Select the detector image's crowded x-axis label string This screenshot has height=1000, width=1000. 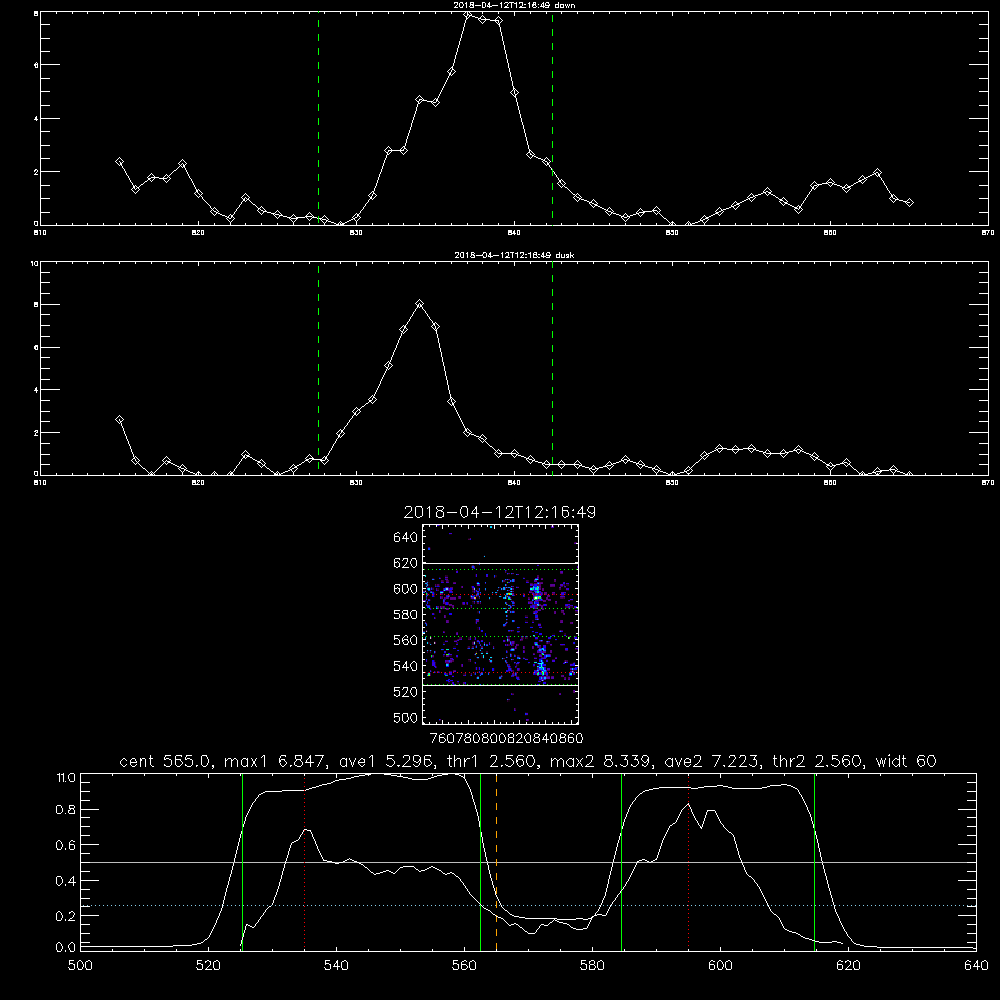coord(506,739)
